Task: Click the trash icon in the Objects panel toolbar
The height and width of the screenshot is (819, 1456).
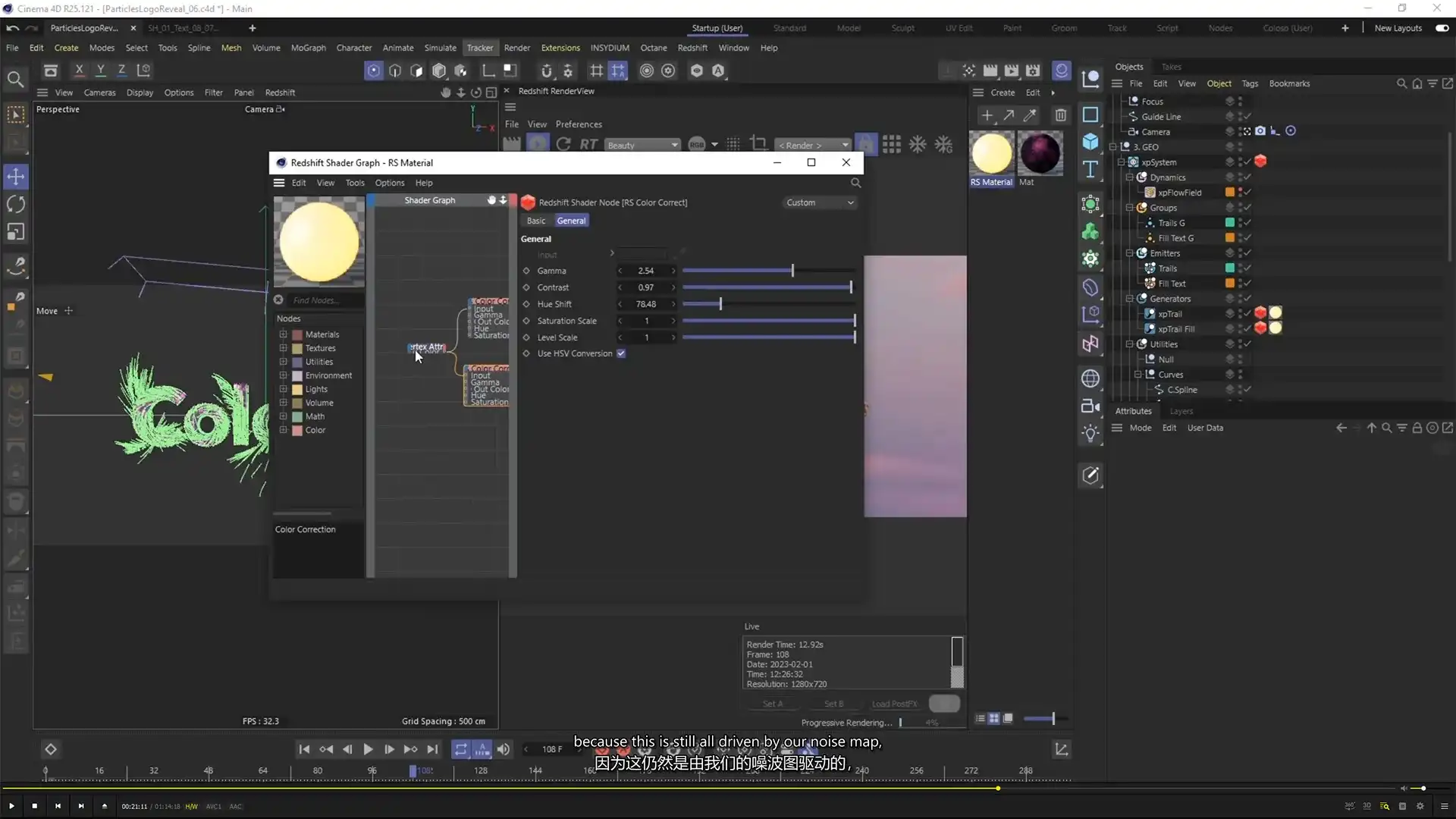Action: click(1060, 115)
